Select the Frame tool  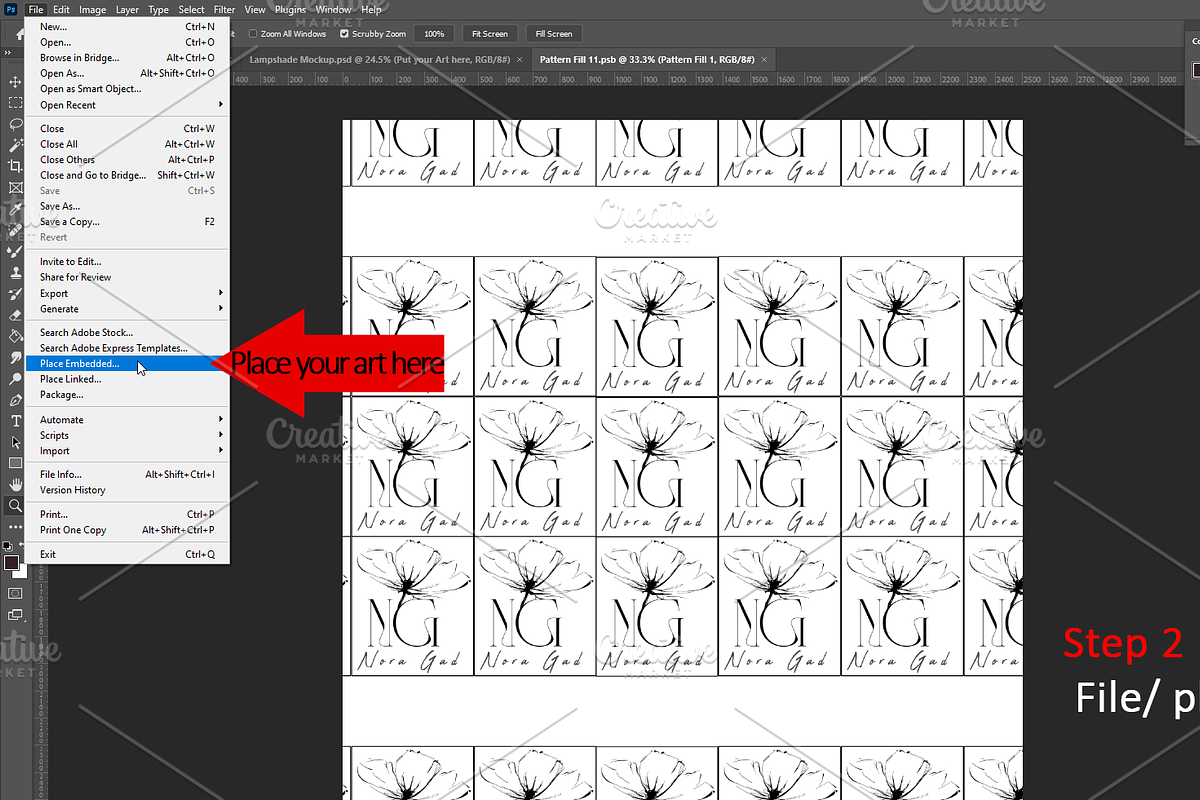coord(15,187)
